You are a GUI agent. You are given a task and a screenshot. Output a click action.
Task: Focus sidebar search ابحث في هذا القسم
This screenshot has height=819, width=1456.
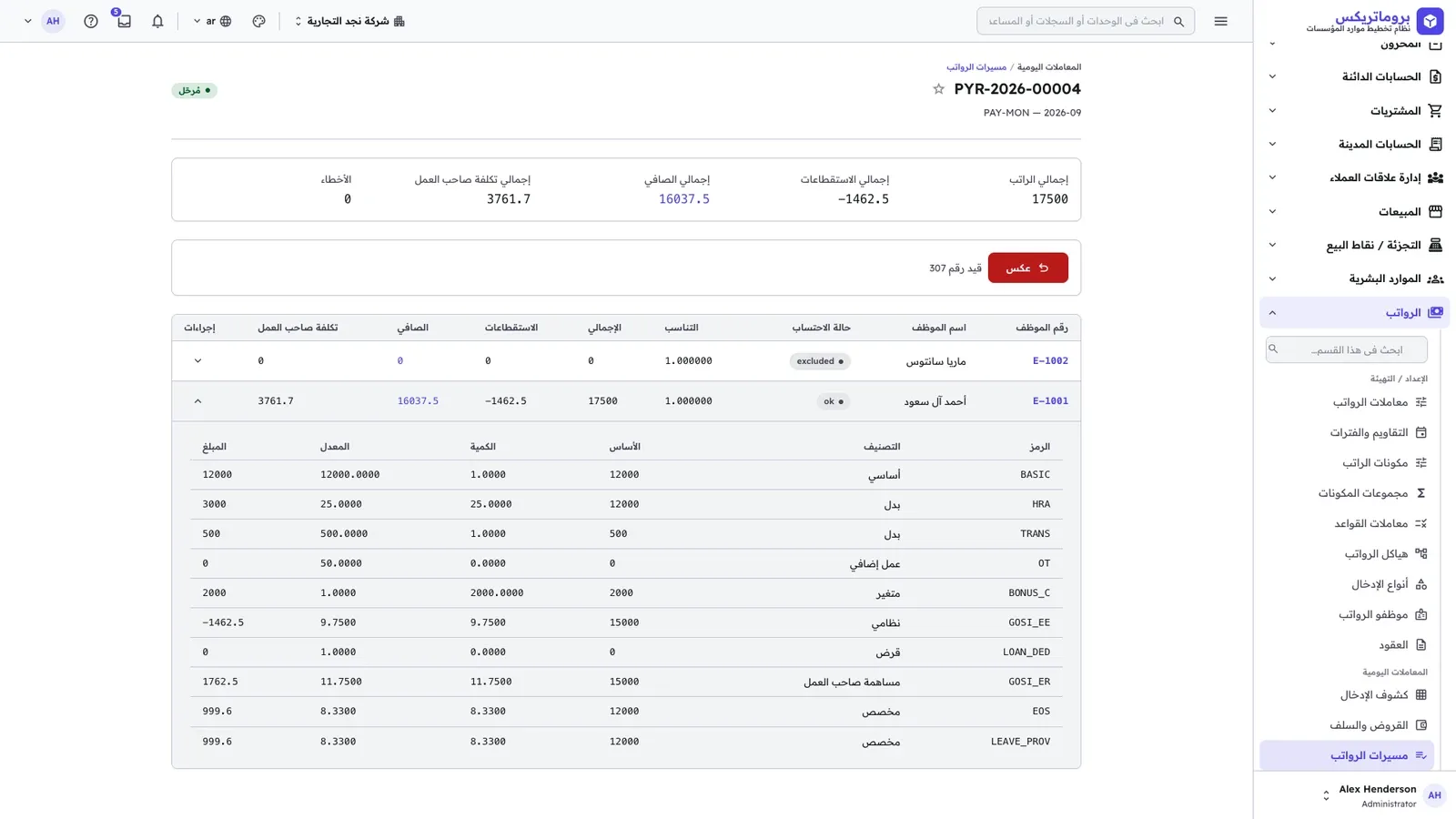click(1346, 349)
